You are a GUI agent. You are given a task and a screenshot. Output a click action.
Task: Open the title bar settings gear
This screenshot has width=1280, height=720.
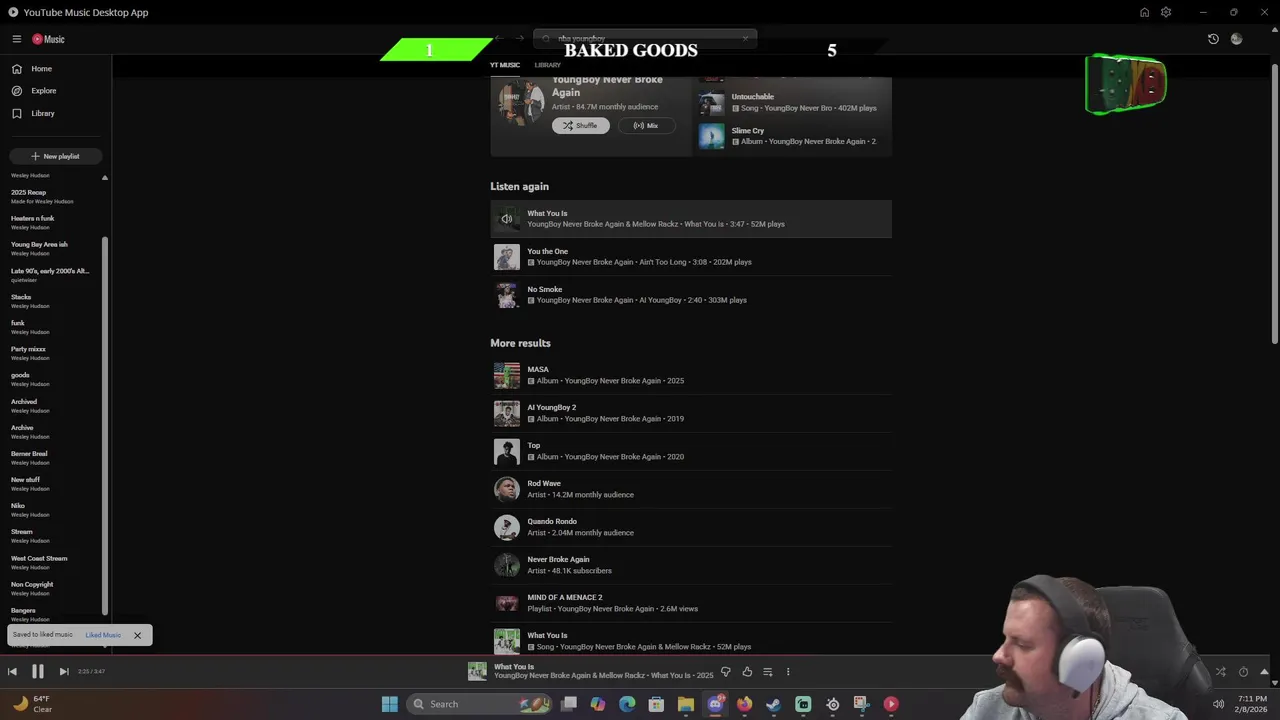(1166, 12)
